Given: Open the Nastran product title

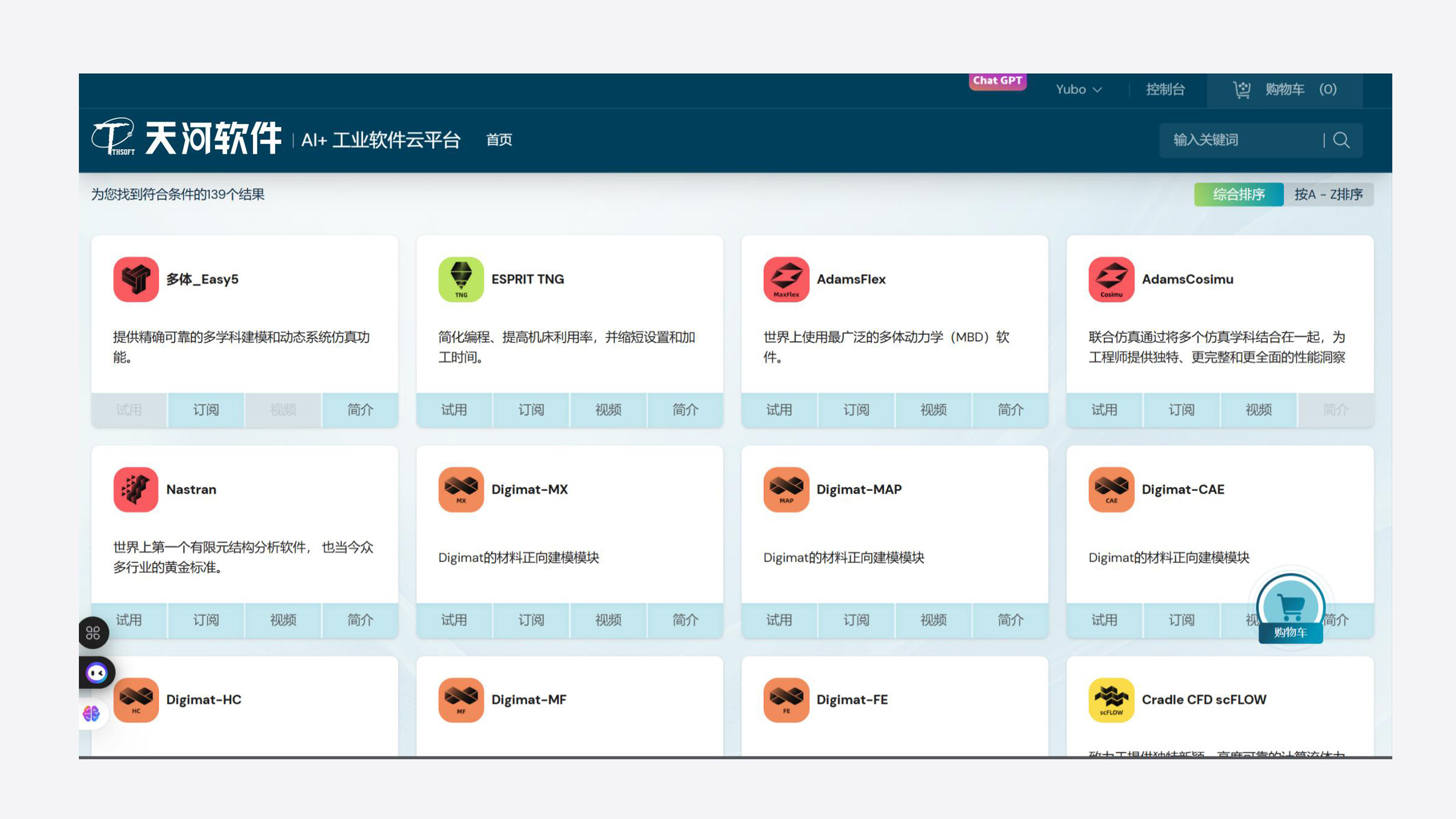Looking at the screenshot, I should [x=191, y=490].
